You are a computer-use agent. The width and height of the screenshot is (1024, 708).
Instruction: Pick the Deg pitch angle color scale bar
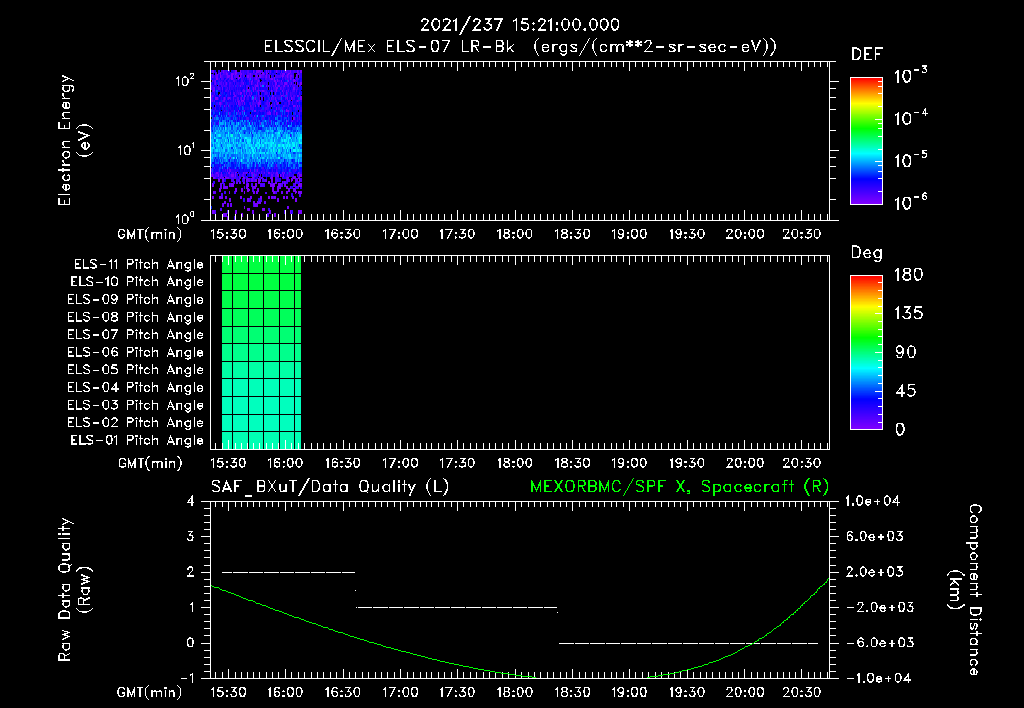tap(867, 353)
